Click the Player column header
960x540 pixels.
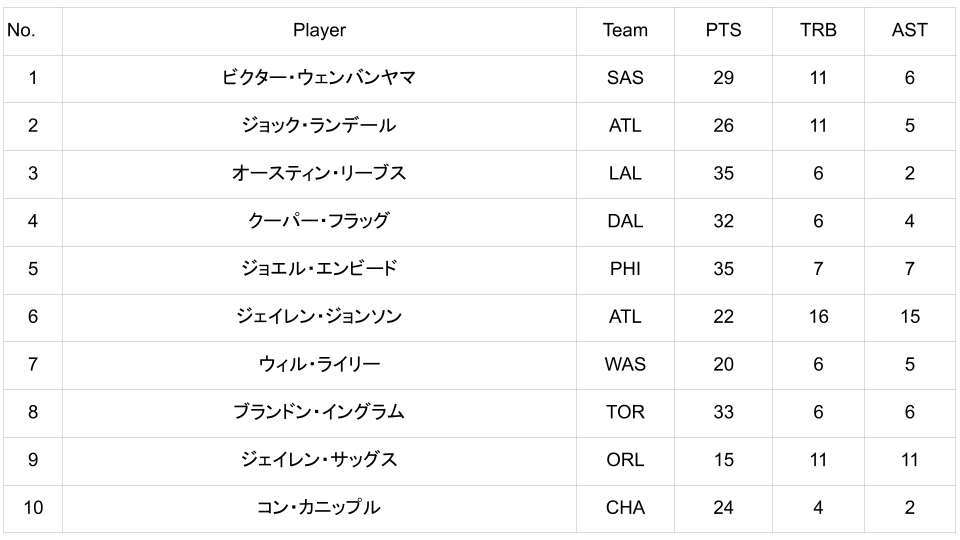(319, 30)
